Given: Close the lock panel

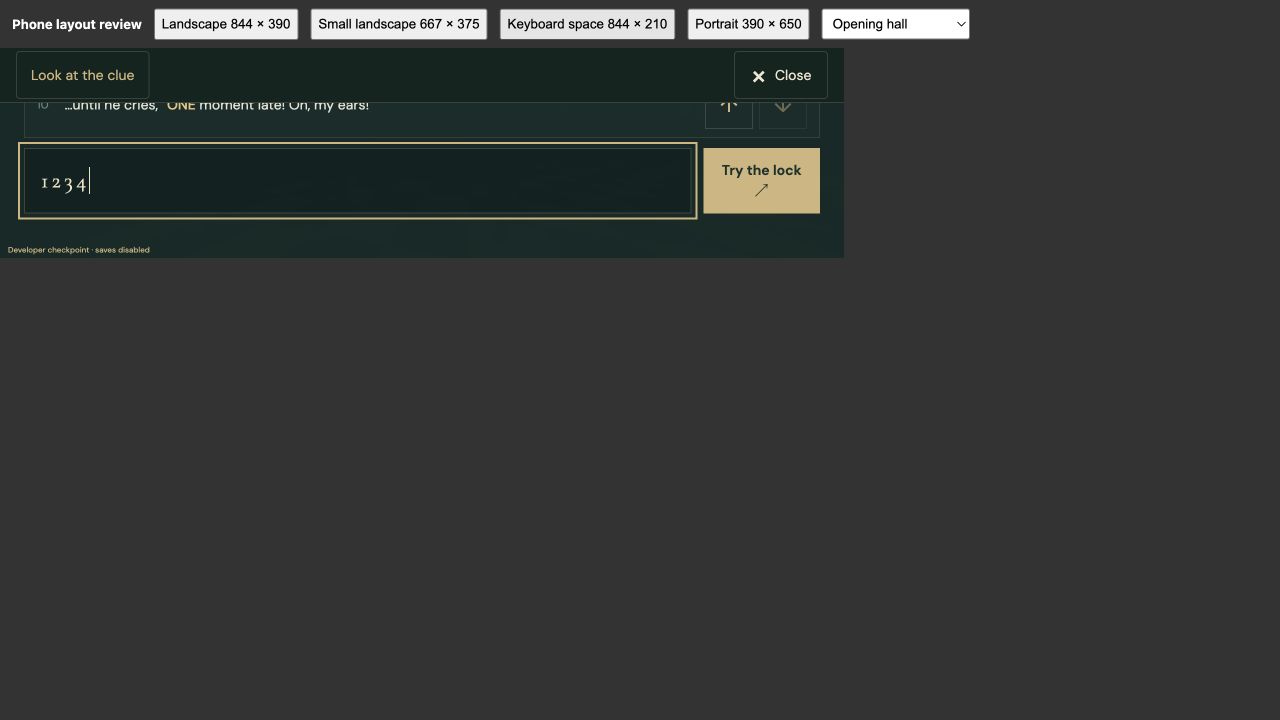Looking at the screenshot, I should pos(781,75).
